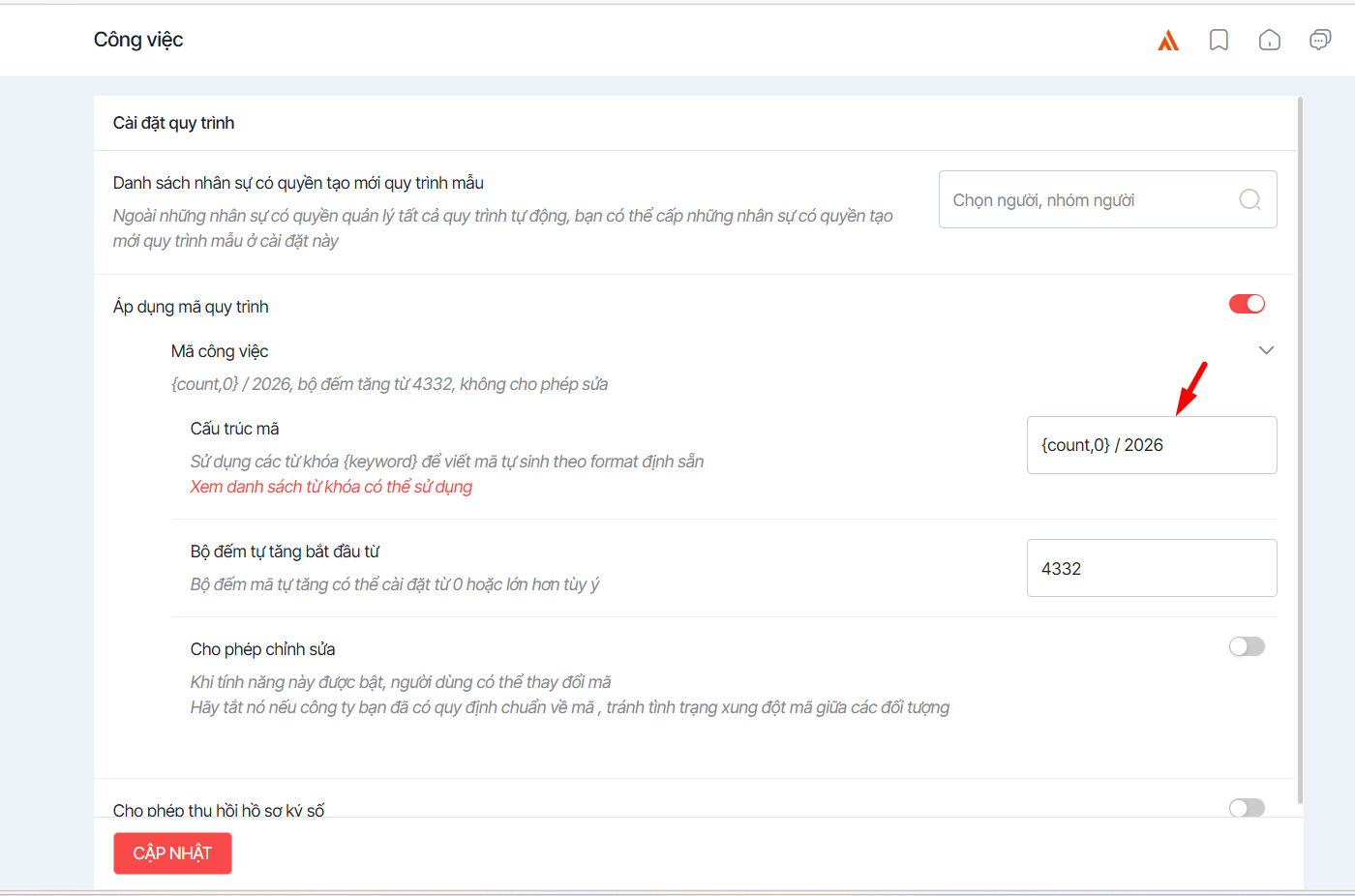Screen dimensions: 1355x896
Task: Collapse the 'Mã công việc' chevron arrow
Action: click(1266, 350)
